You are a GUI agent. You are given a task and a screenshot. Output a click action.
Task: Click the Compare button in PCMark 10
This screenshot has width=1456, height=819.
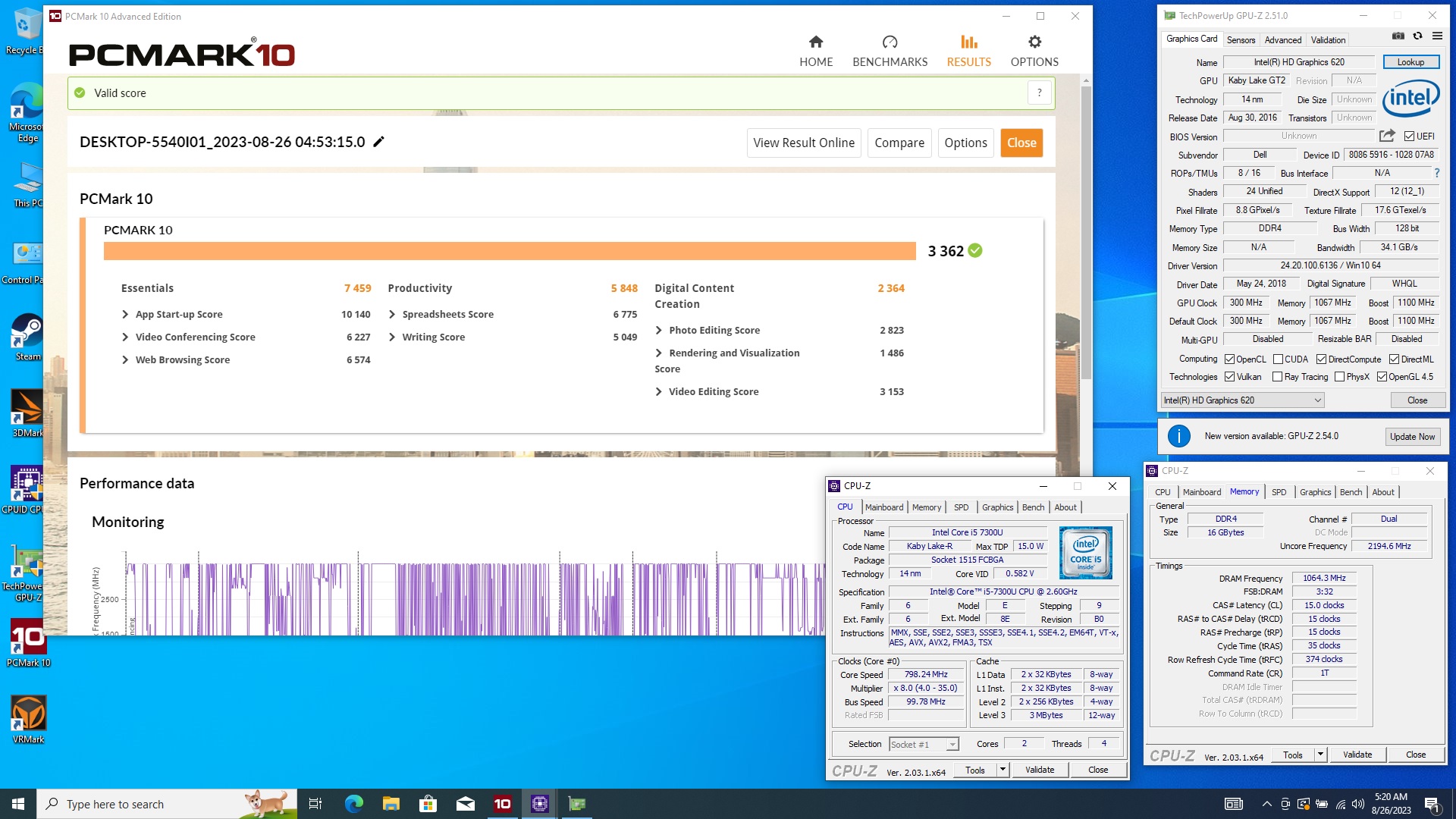pyautogui.click(x=899, y=143)
